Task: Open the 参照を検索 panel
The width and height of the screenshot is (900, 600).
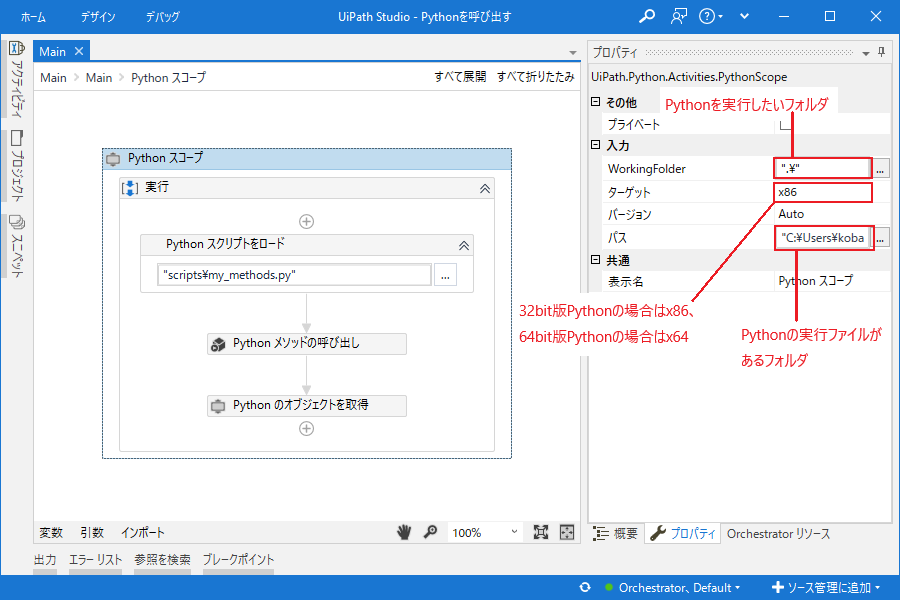Action: click(x=162, y=559)
